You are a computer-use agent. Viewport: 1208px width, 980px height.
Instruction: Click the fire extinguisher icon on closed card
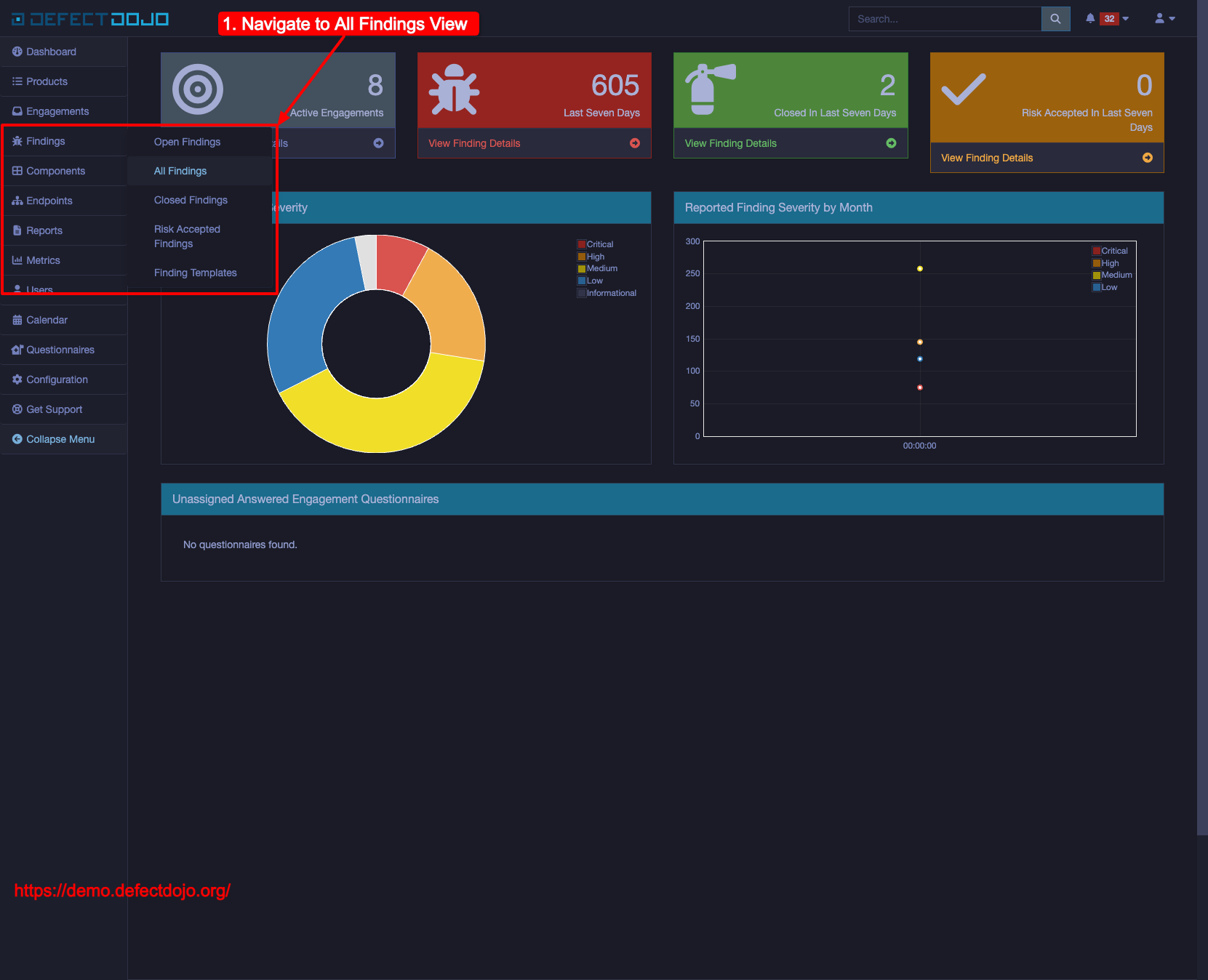pos(711,89)
